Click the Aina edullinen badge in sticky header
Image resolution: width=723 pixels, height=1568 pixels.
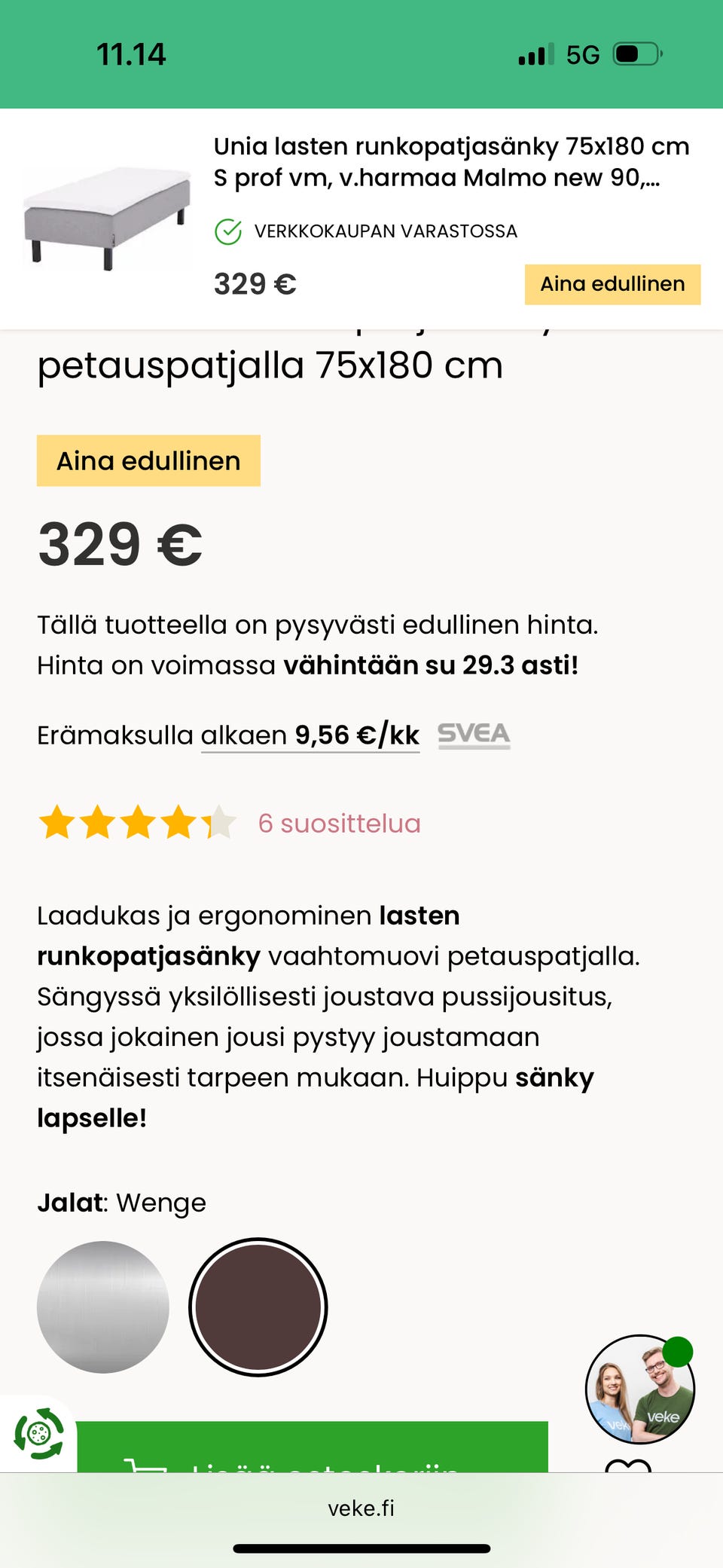click(x=612, y=284)
